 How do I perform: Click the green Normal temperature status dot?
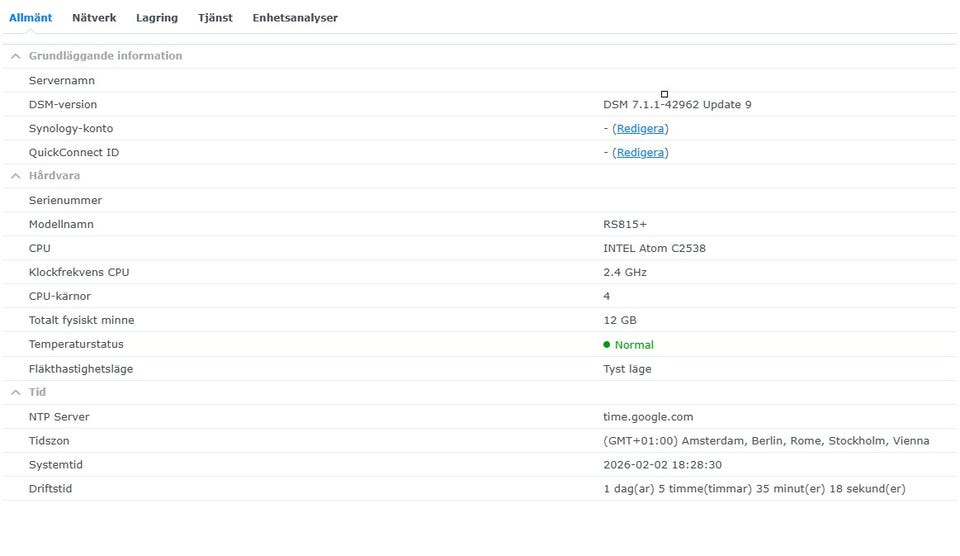[x=607, y=345]
